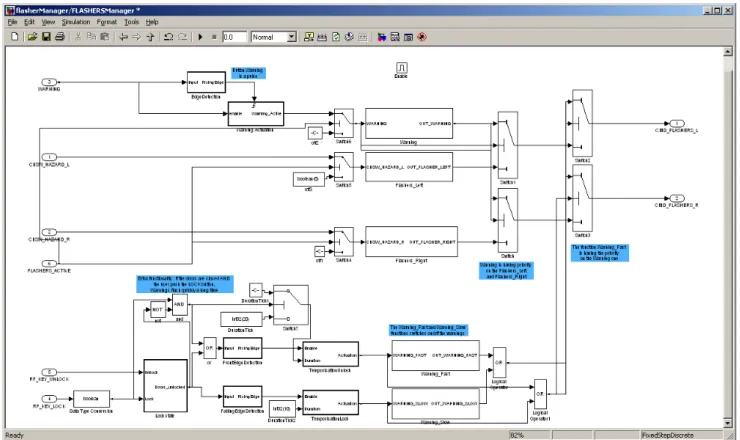This screenshot has height=440, width=740.
Task: Select the Warning_Fast subsystem block
Action: (436, 355)
